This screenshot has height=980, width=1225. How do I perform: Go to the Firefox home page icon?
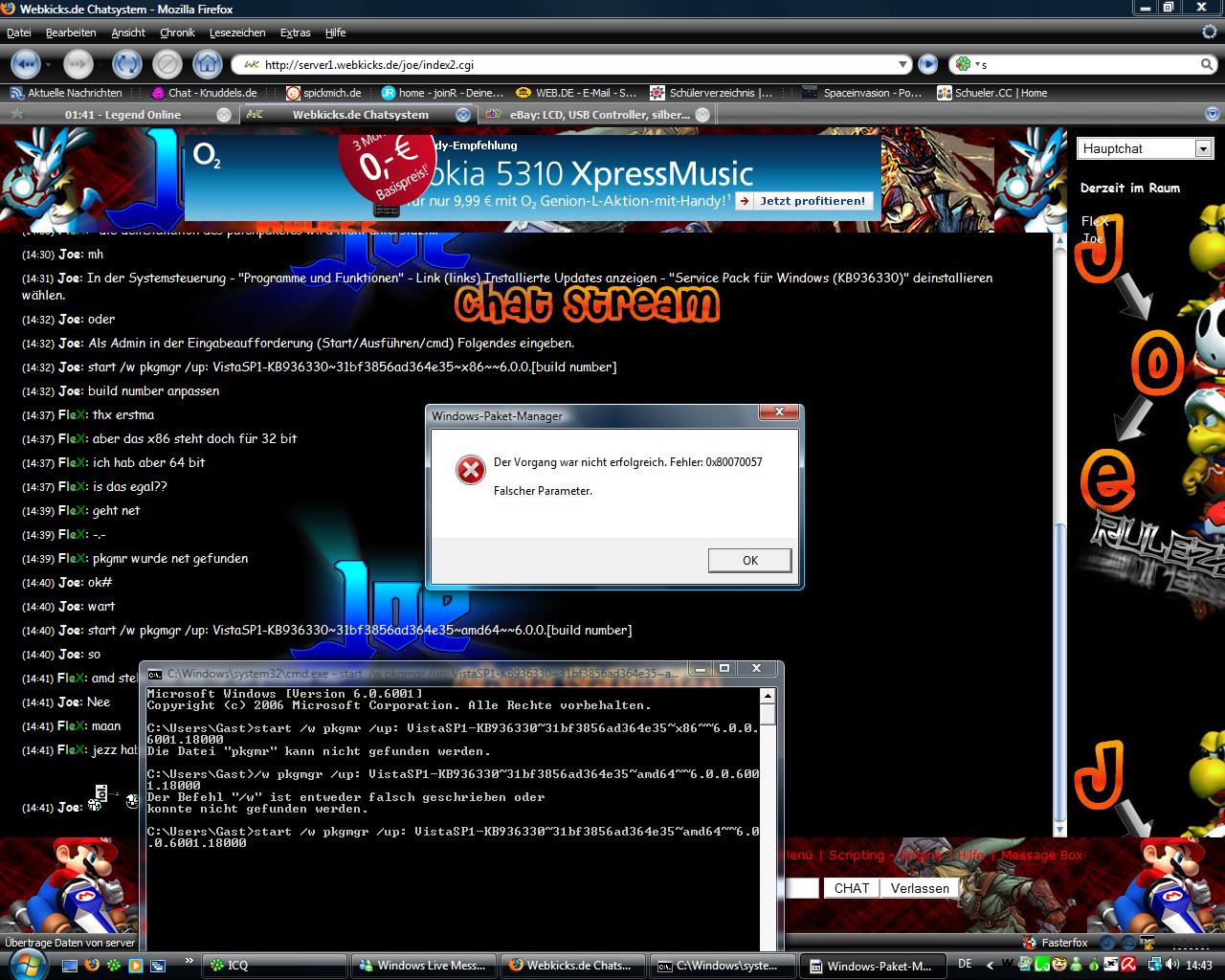pyautogui.click(x=208, y=64)
